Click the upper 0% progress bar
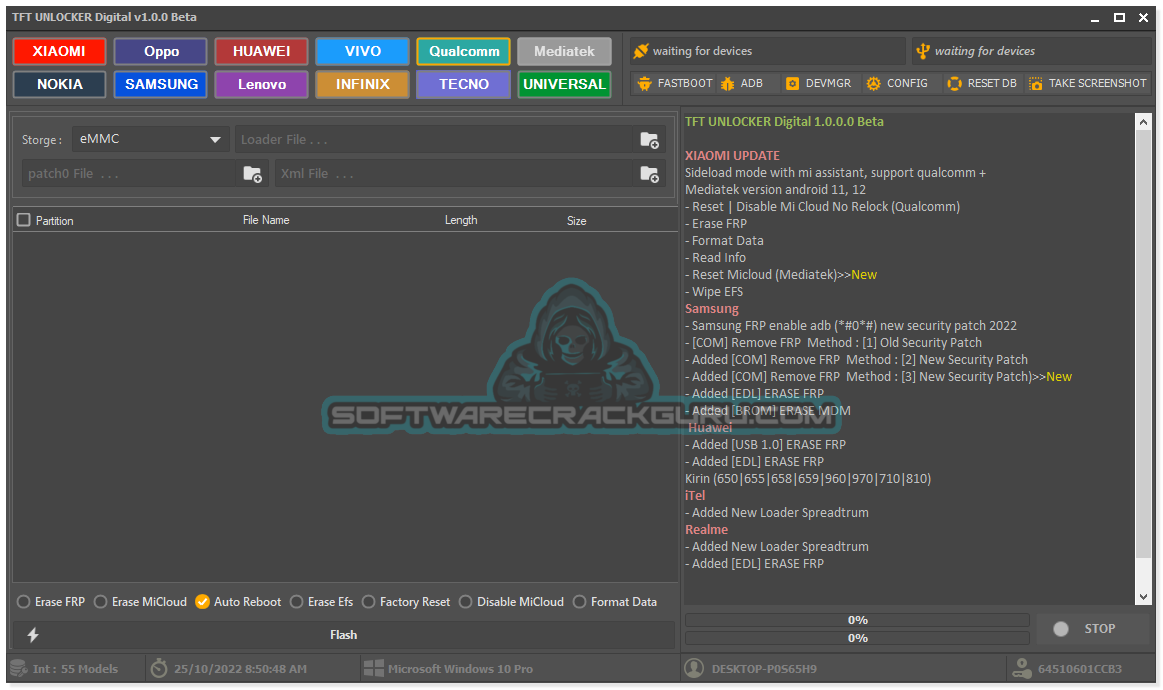Screen dimensions: 1163x690 point(857,620)
